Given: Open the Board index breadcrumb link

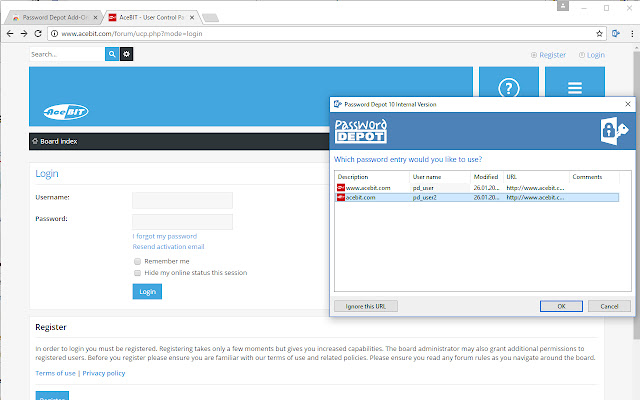Looking at the screenshot, I should click(x=57, y=142).
